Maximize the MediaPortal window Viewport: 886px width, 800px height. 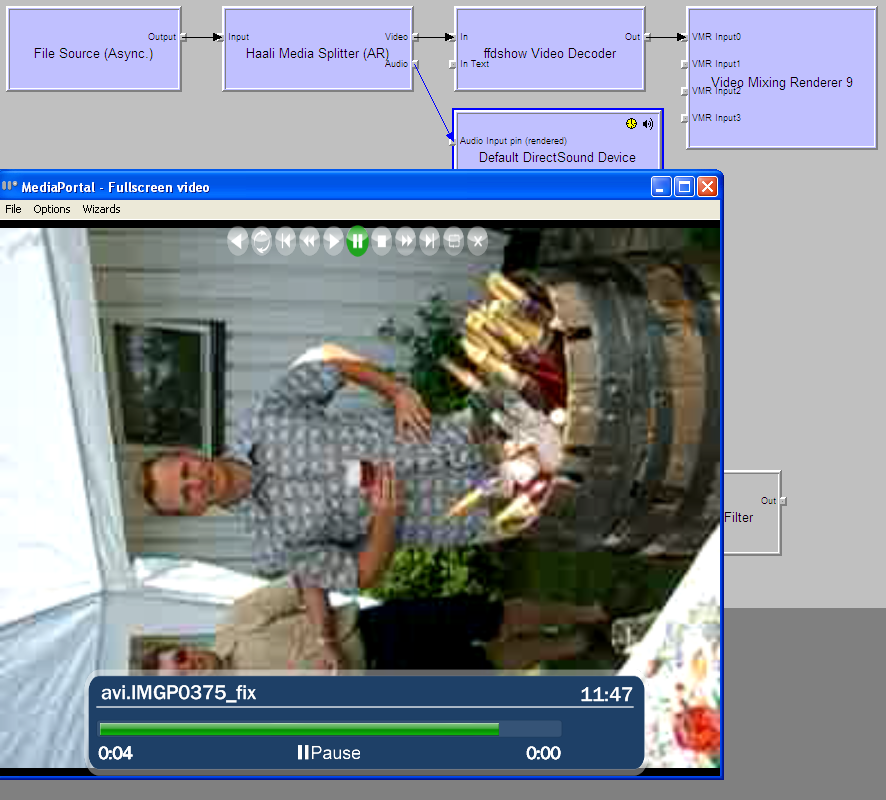point(684,186)
